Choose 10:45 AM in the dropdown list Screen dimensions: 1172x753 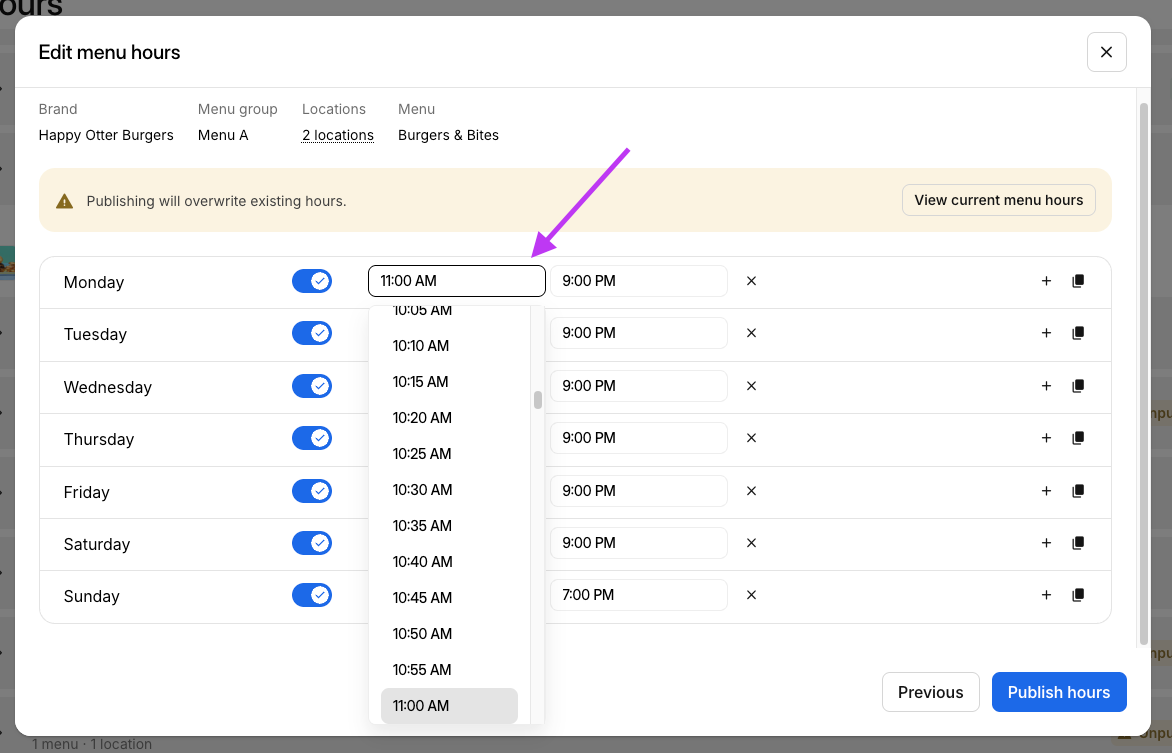422,598
